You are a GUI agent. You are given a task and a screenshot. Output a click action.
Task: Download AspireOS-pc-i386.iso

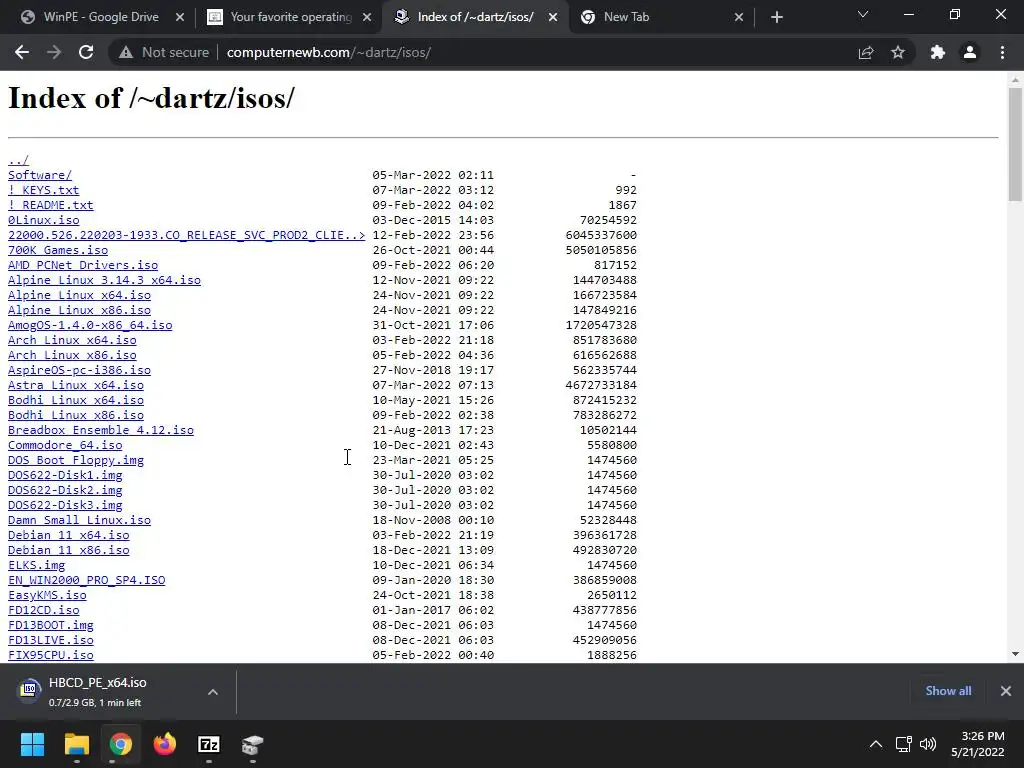(x=79, y=370)
